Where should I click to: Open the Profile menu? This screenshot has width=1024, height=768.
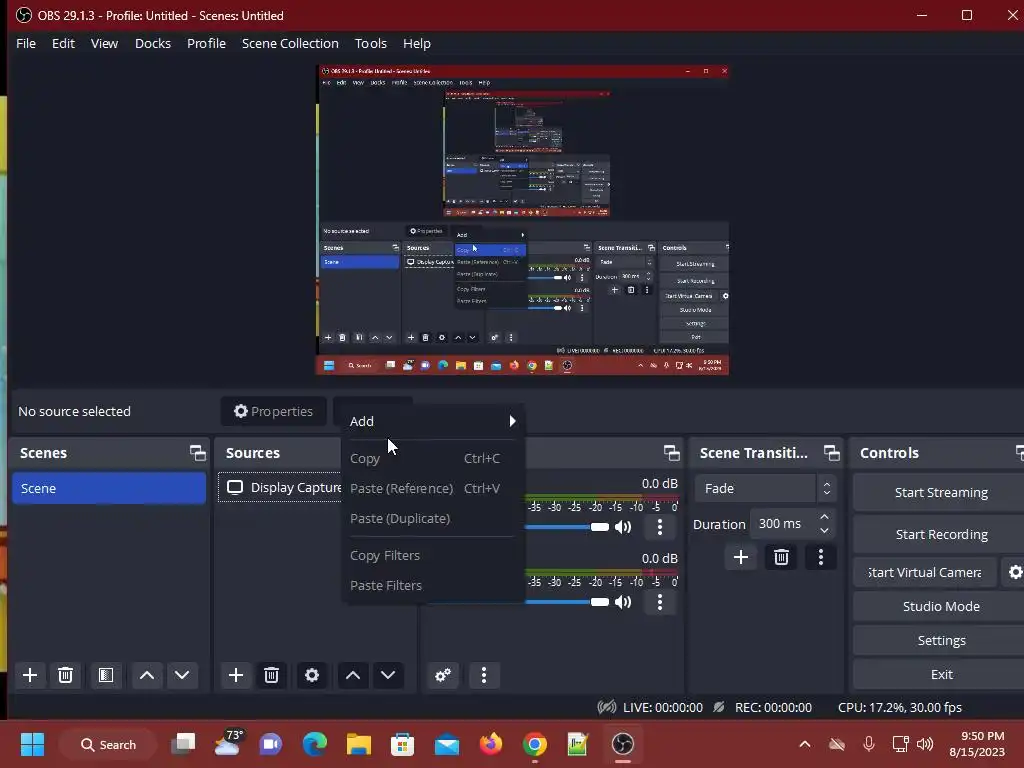click(206, 43)
